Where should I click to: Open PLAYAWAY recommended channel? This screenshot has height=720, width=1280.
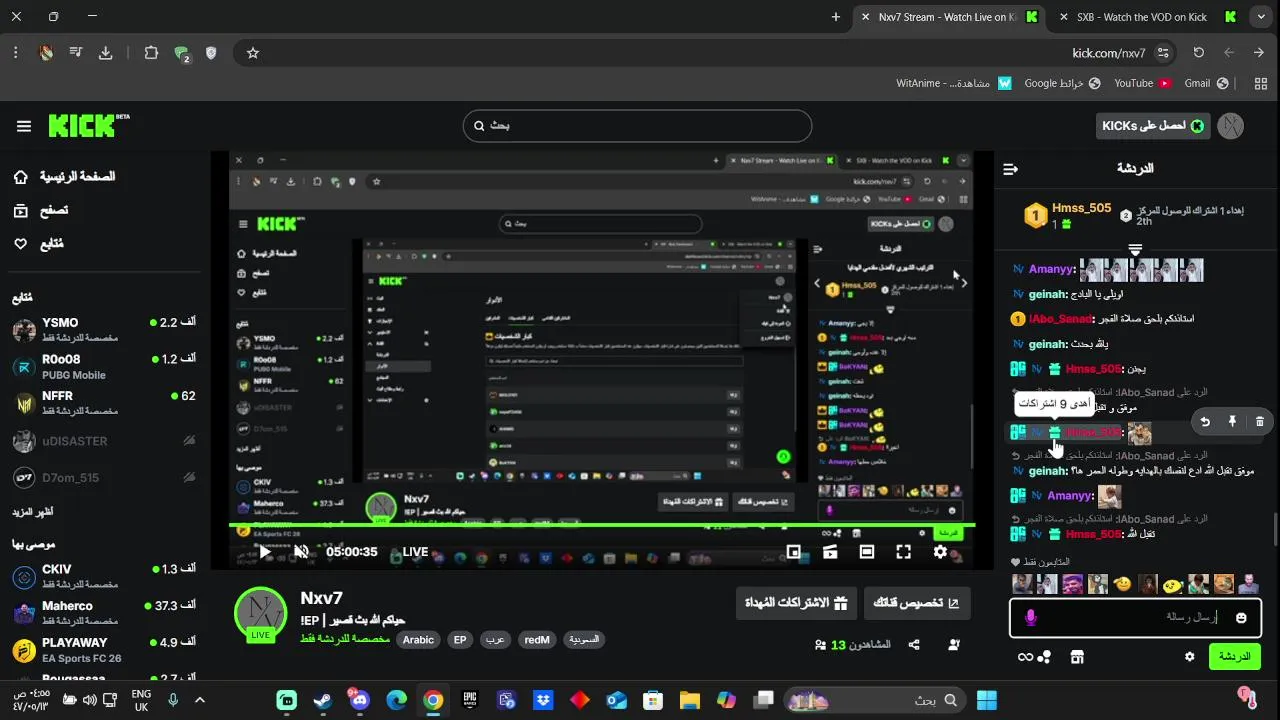[x=104, y=649]
